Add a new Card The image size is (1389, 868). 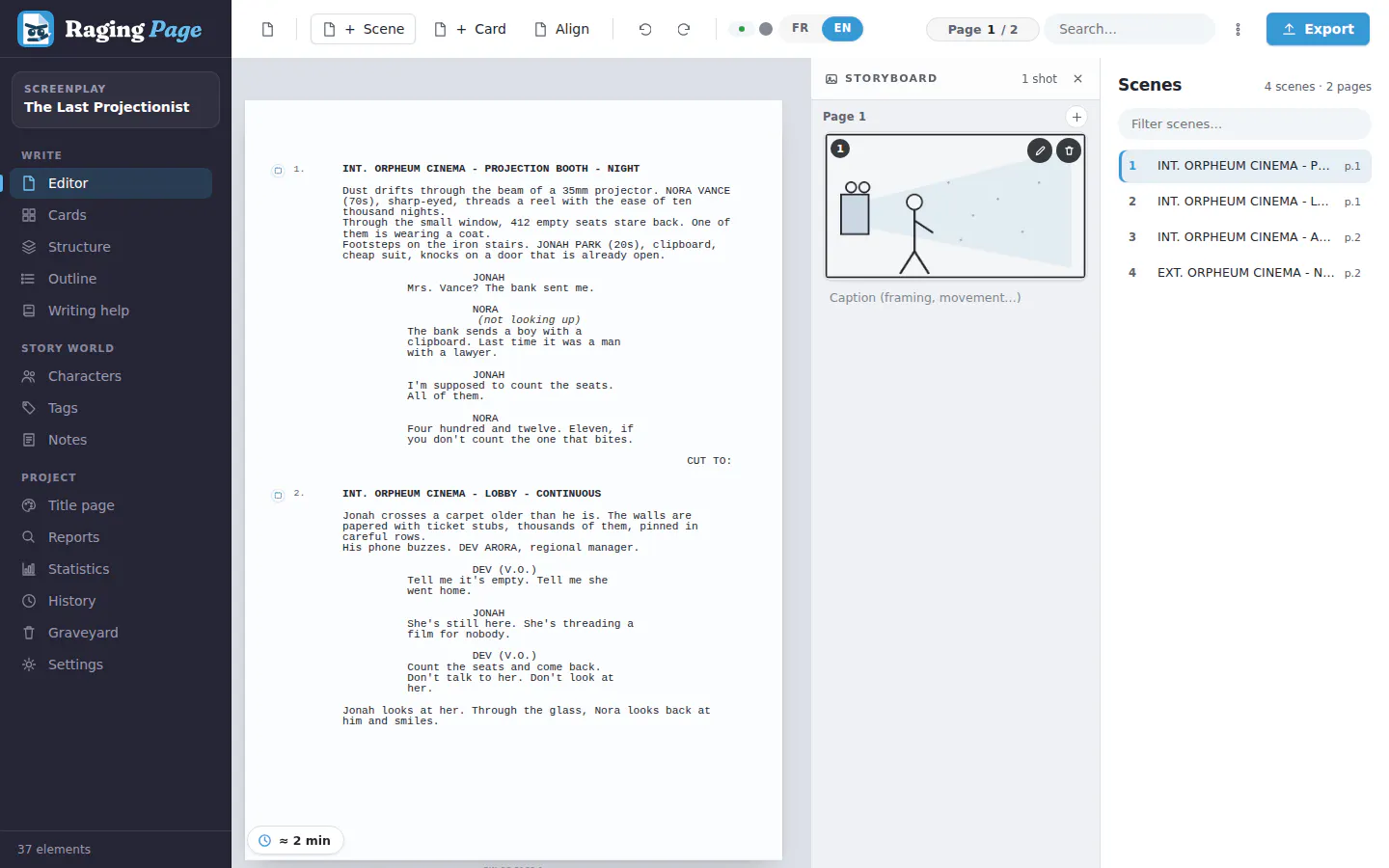click(x=470, y=29)
